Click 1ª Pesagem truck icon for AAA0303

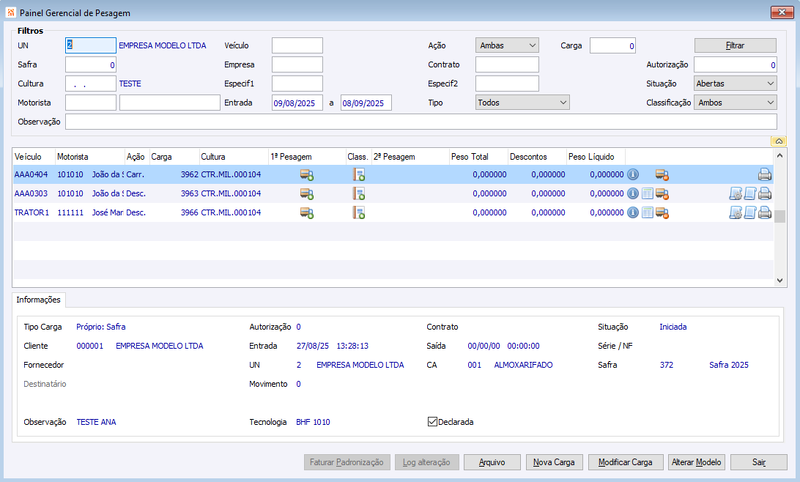307,194
